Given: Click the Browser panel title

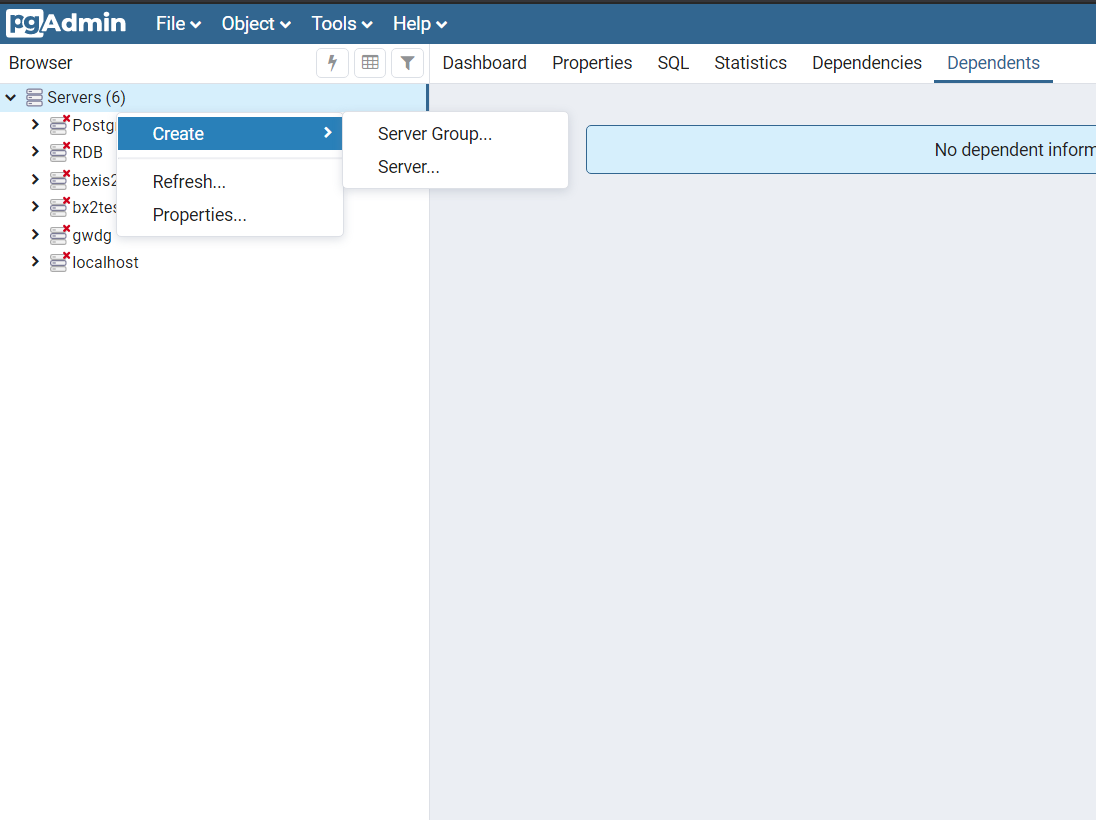Looking at the screenshot, I should coord(41,63).
